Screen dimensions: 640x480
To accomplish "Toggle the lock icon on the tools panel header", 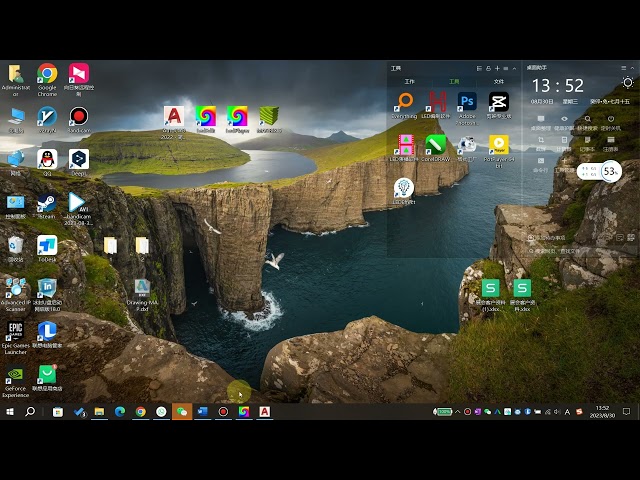I will pos(489,69).
